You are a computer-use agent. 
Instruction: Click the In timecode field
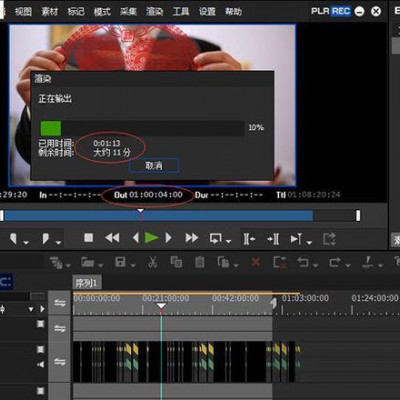click(x=75, y=195)
